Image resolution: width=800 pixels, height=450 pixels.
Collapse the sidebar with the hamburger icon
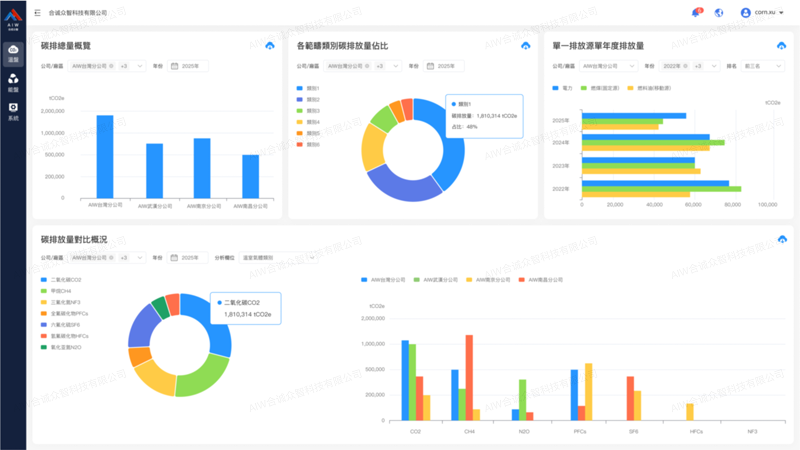(37, 13)
